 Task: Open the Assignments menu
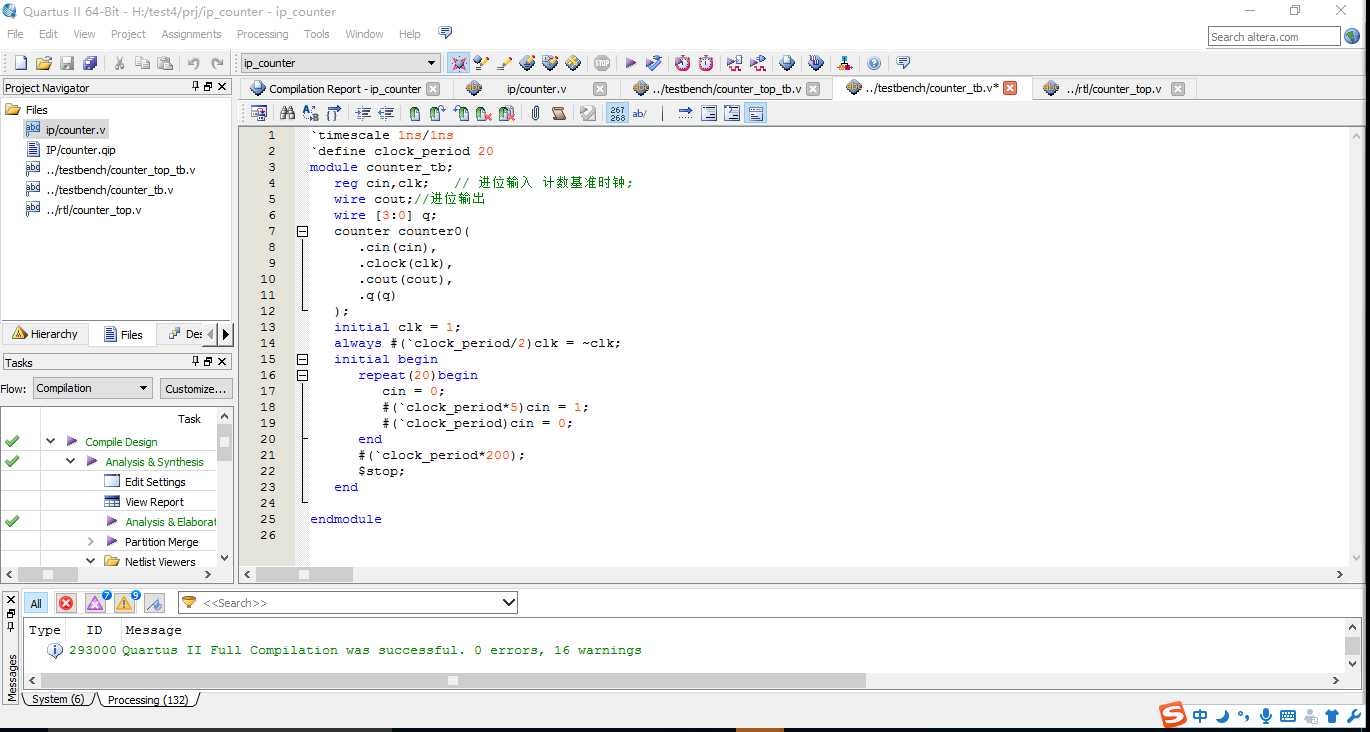[191, 34]
